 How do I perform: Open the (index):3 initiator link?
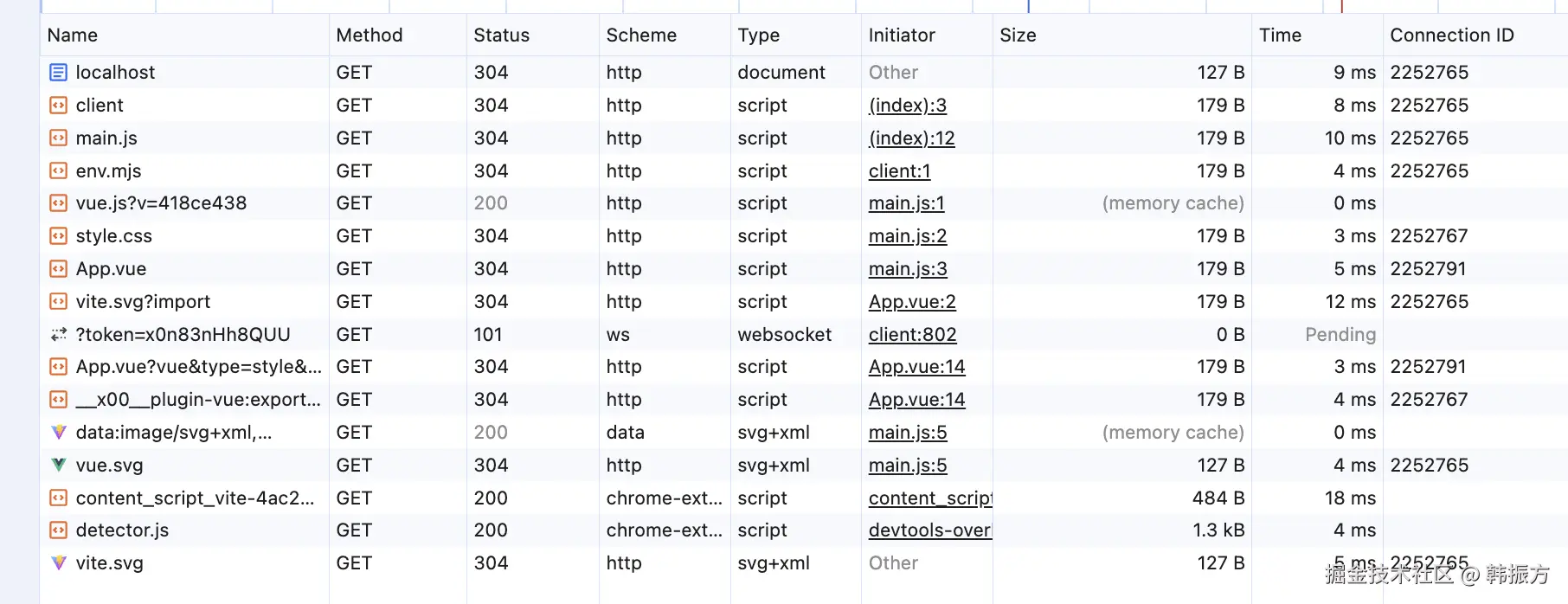(x=907, y=106)
